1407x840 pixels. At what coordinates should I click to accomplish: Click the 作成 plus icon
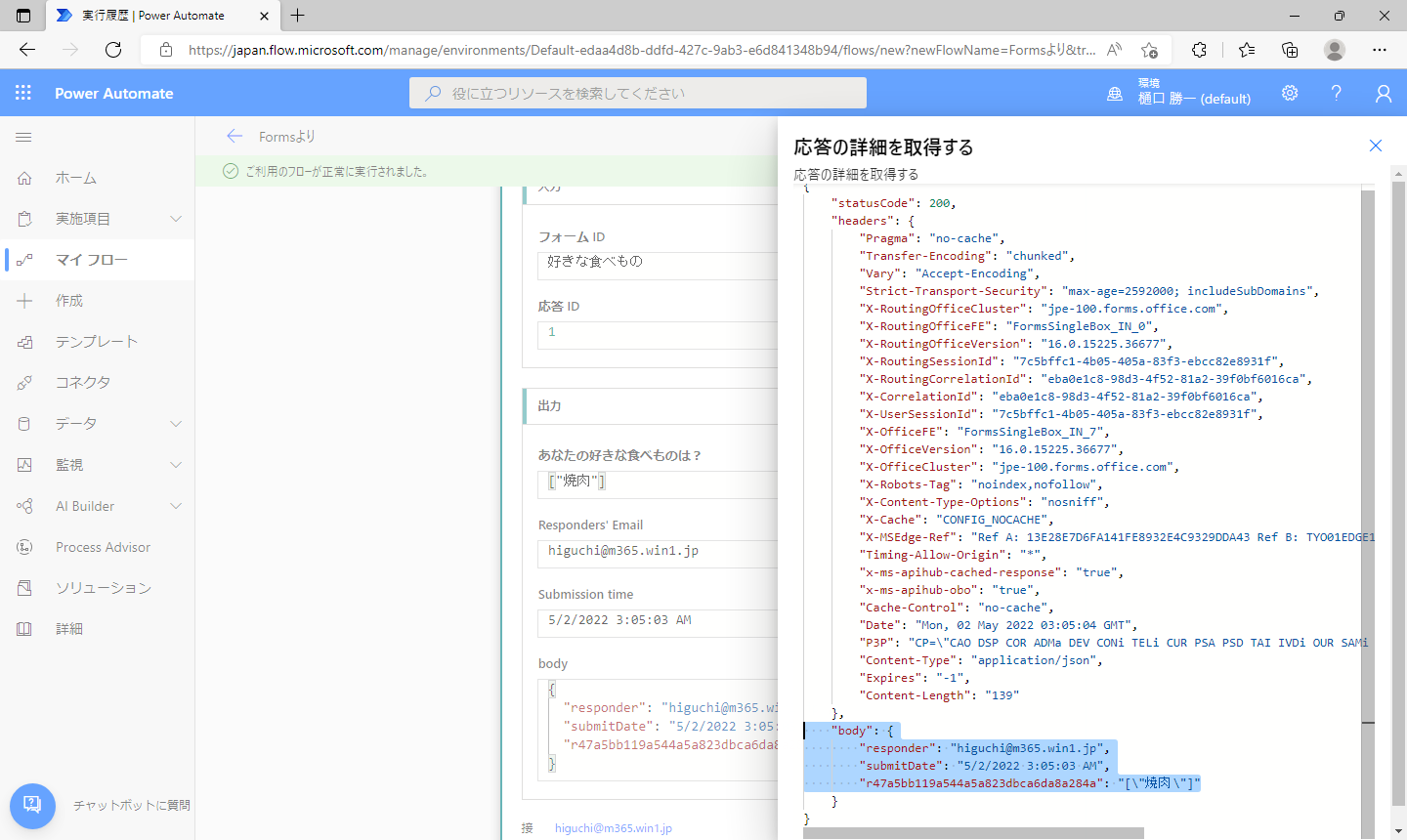[x=24, y=301]
